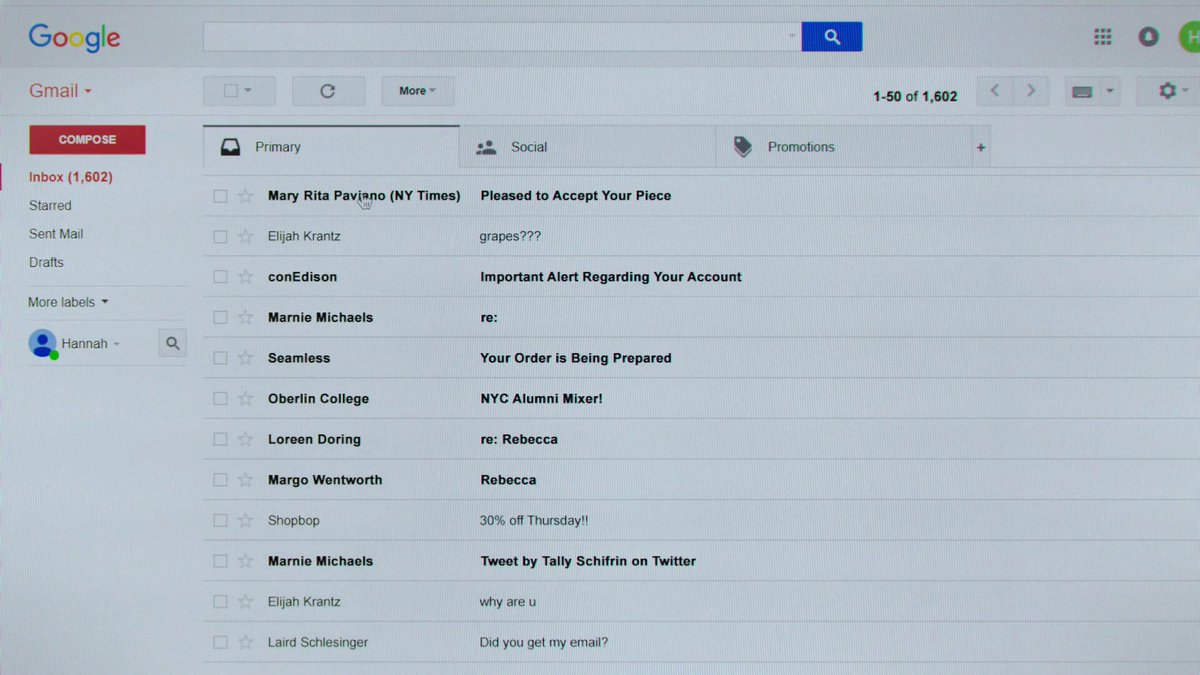Go to older messages arrow
The height and width of the screenshot is (675, 1200).
[x=1031, y=91]
